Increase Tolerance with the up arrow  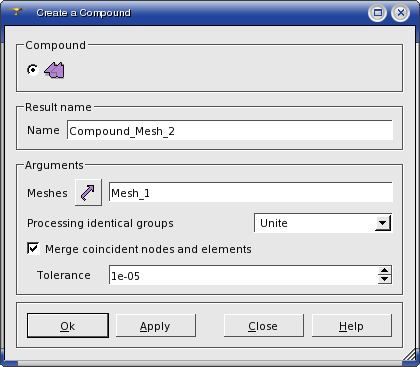click(385, 270)
